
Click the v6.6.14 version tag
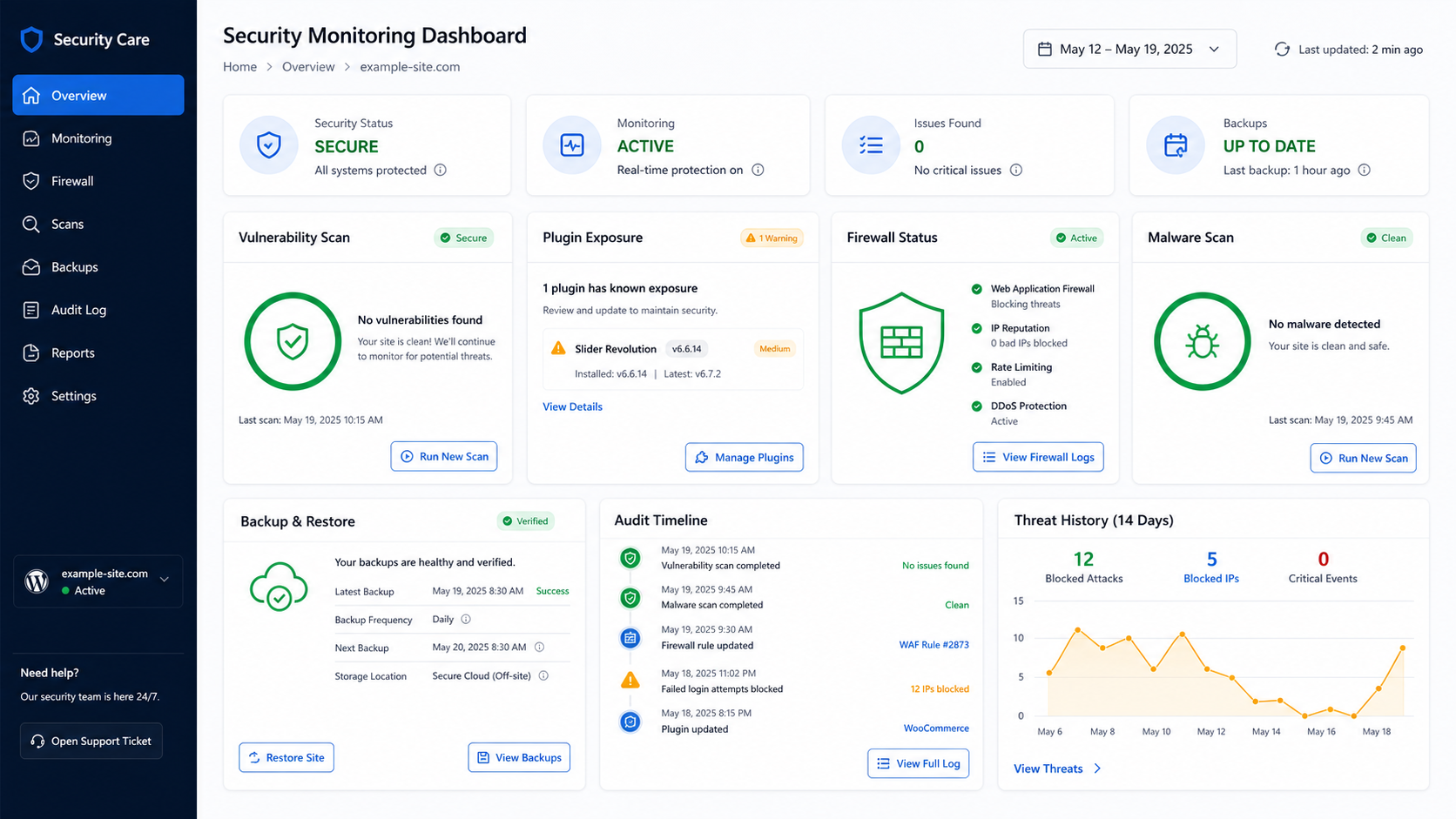[x=686, y=349]
